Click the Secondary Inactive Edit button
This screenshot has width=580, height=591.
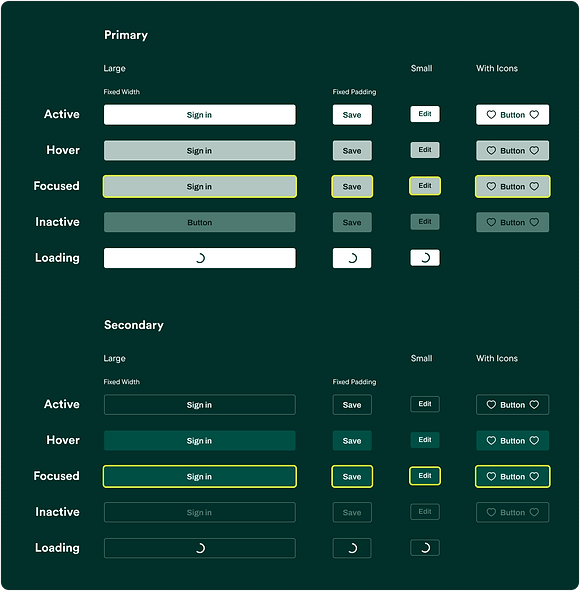point(425,511)
